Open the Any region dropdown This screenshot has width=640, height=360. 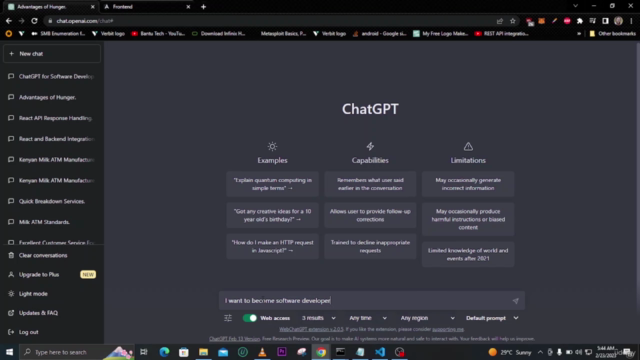427,318
